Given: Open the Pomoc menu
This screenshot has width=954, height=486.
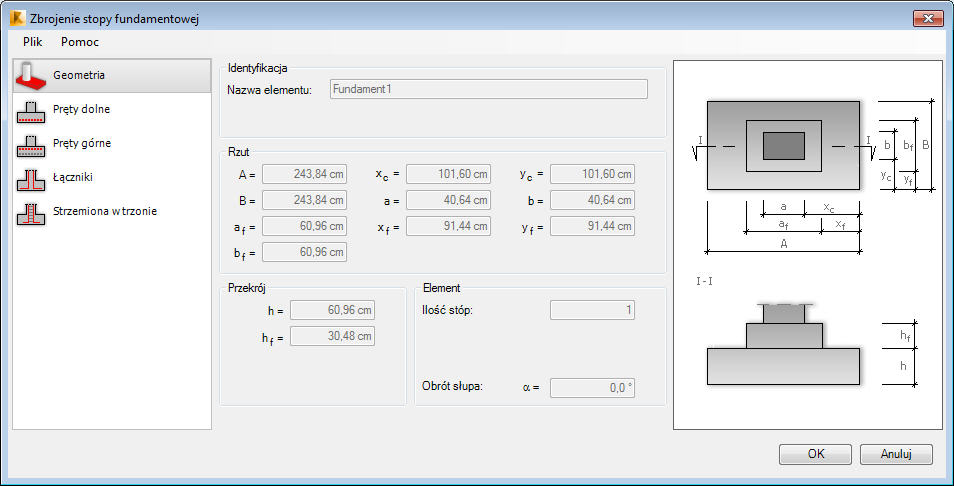Looking at the screenshot, I should coord(80,42).
